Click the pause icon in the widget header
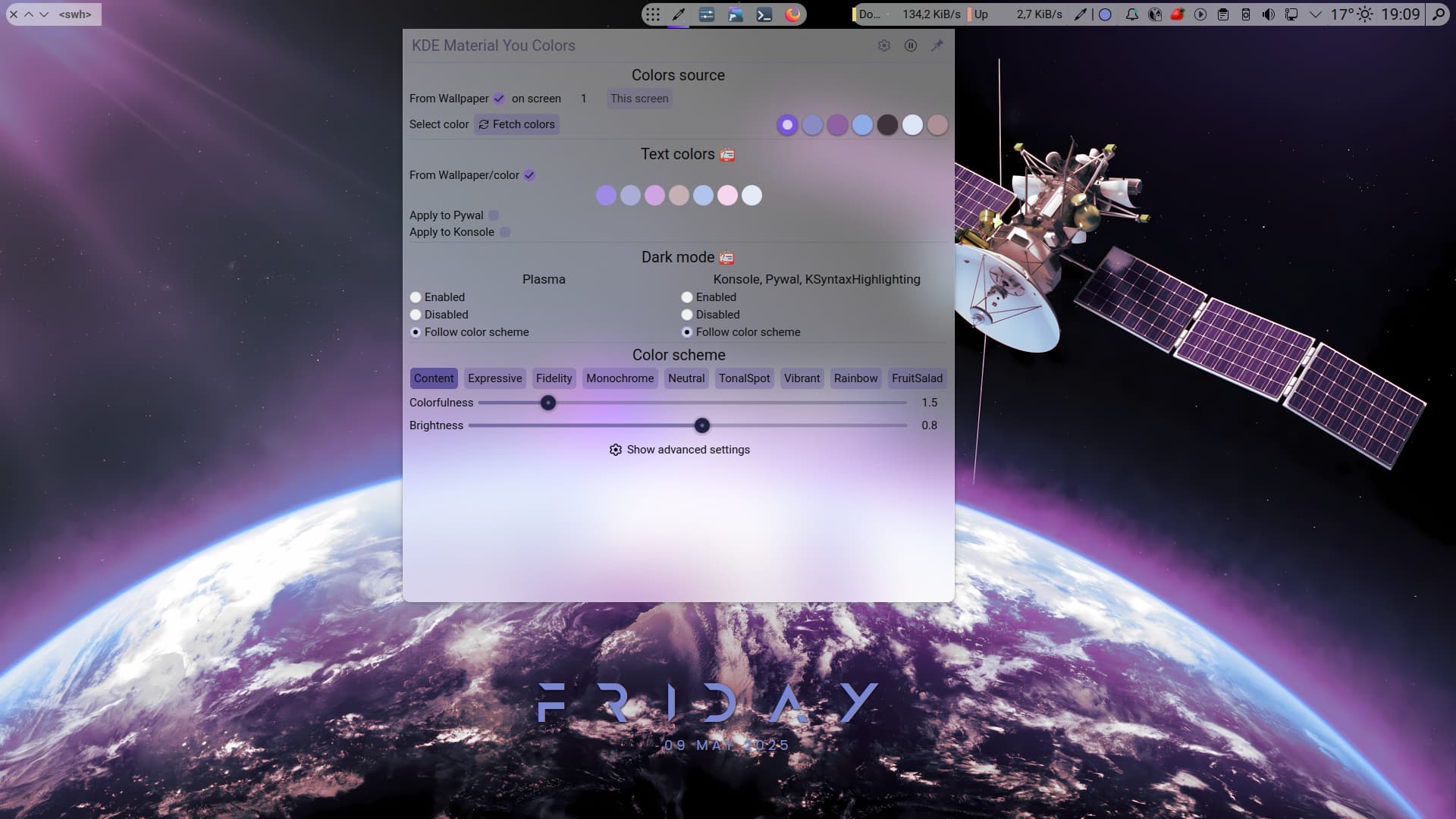 (x=911, y=45)
